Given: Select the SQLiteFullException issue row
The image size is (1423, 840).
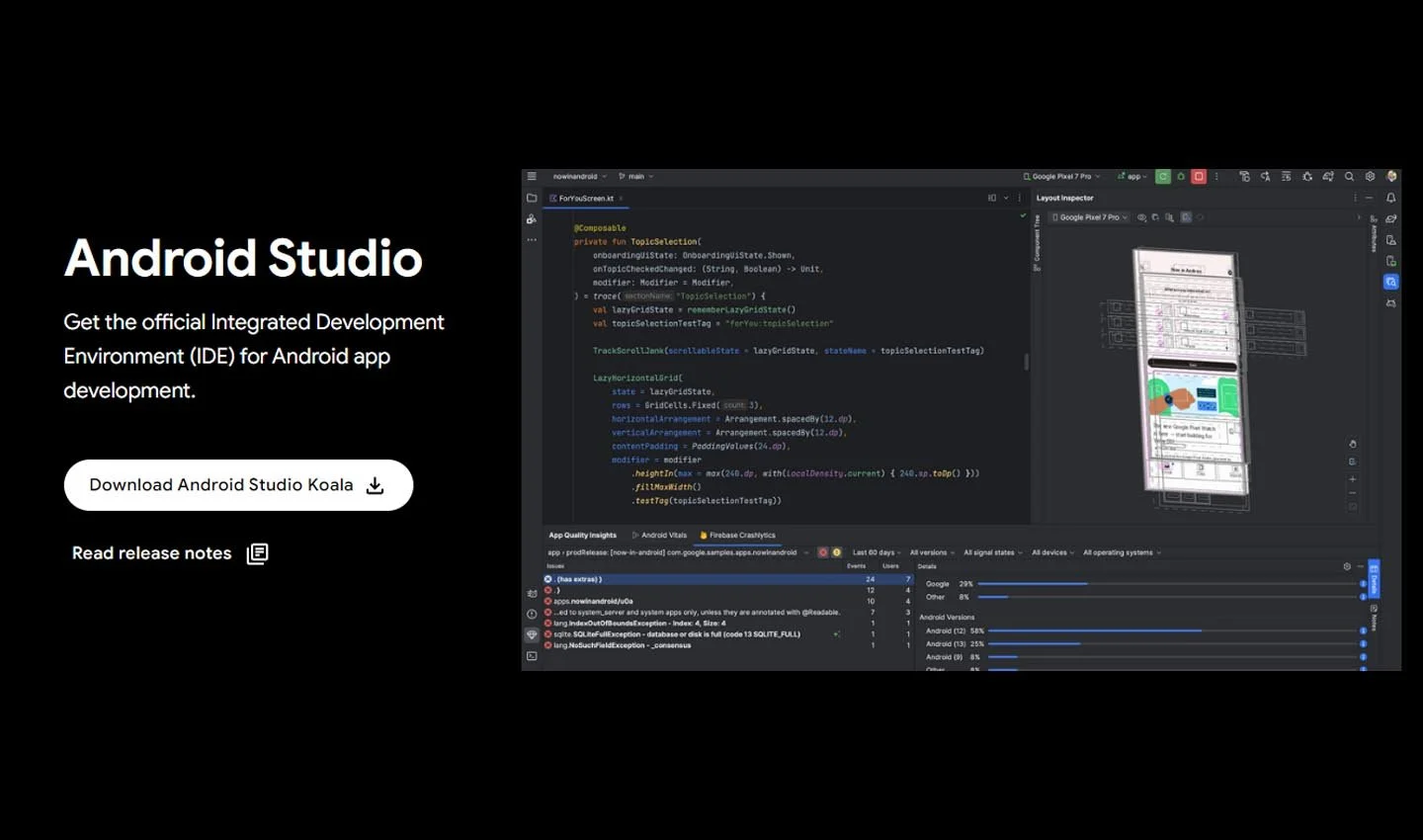Looking at the screenshot, I should (x=727, y=634).
